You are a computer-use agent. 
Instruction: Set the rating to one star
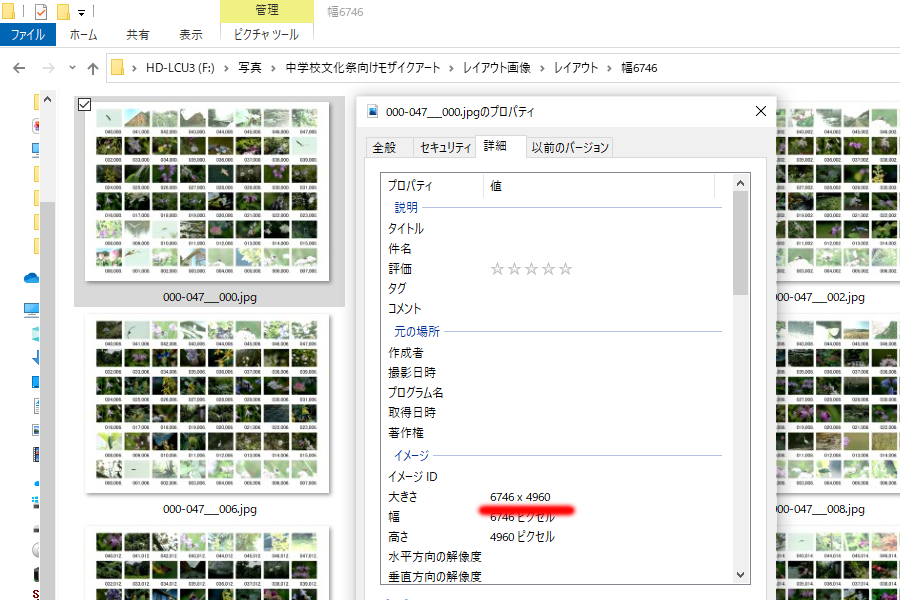point(497,269)
